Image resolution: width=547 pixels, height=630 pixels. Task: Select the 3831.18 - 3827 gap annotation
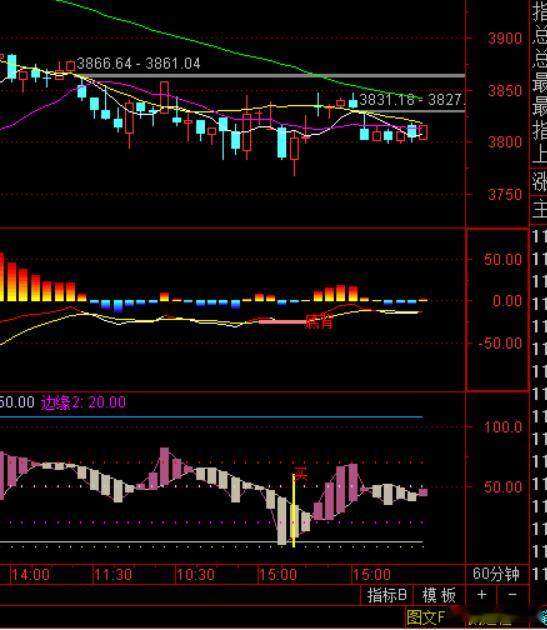click(x=412, y=100)
